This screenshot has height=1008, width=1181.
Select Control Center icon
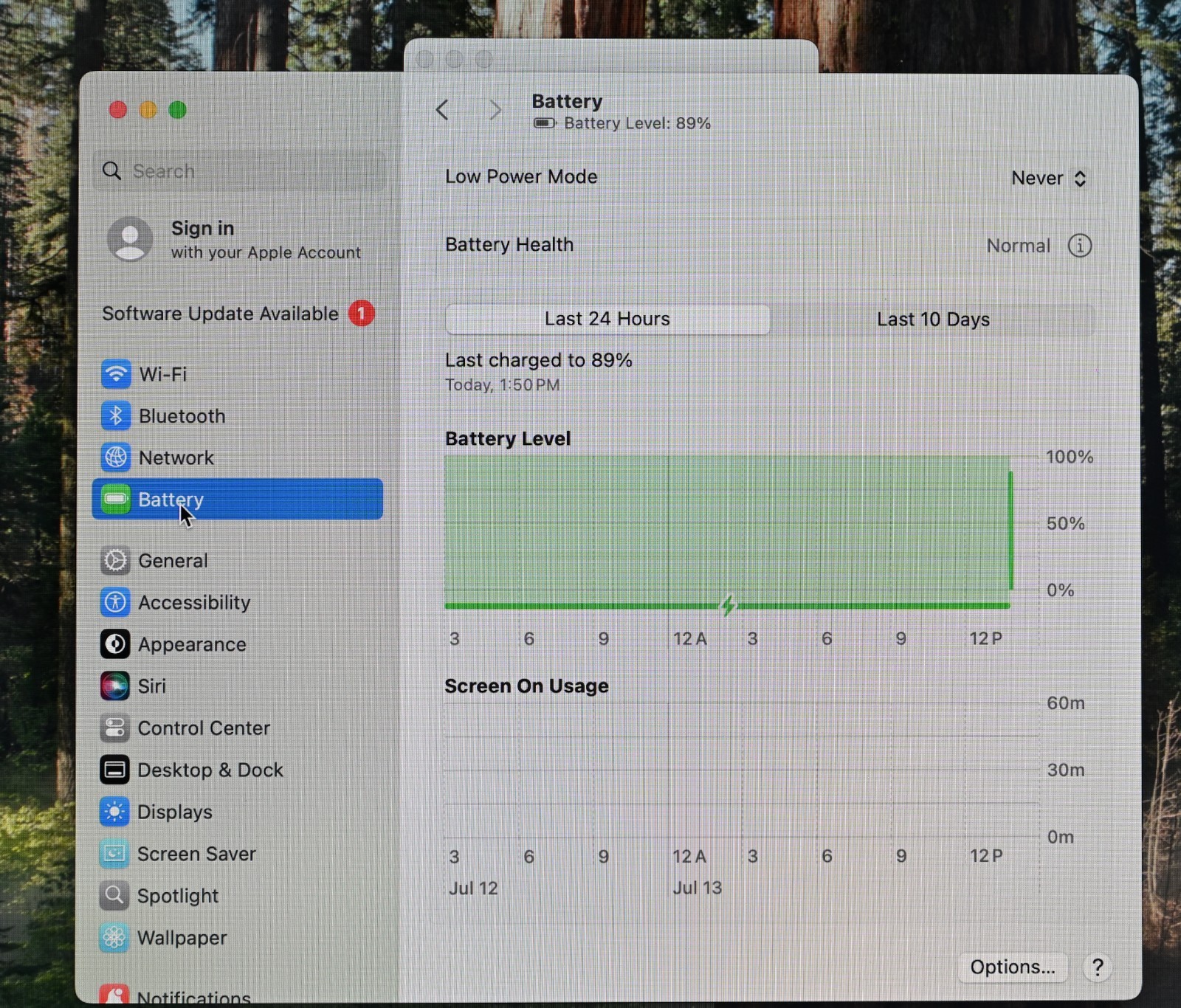[114, 728]
